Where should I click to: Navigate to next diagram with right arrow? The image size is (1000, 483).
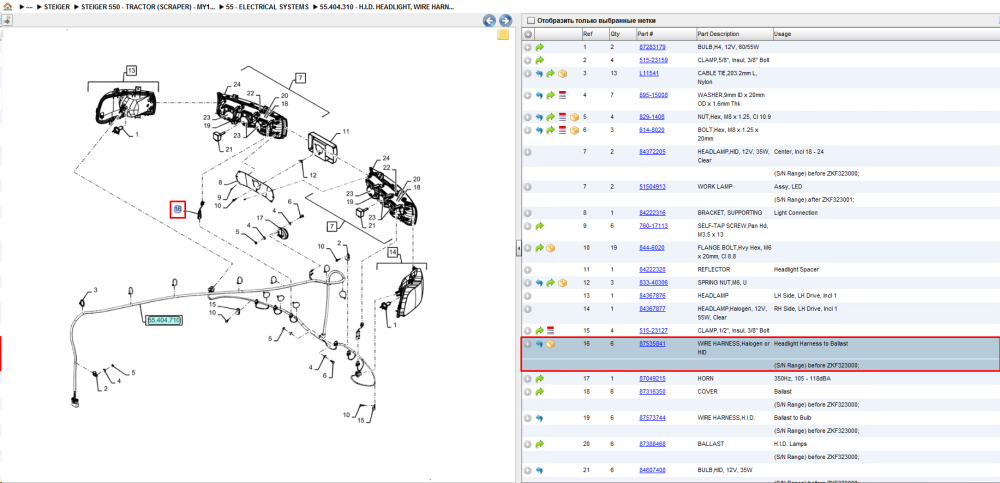tap(504, 20)
